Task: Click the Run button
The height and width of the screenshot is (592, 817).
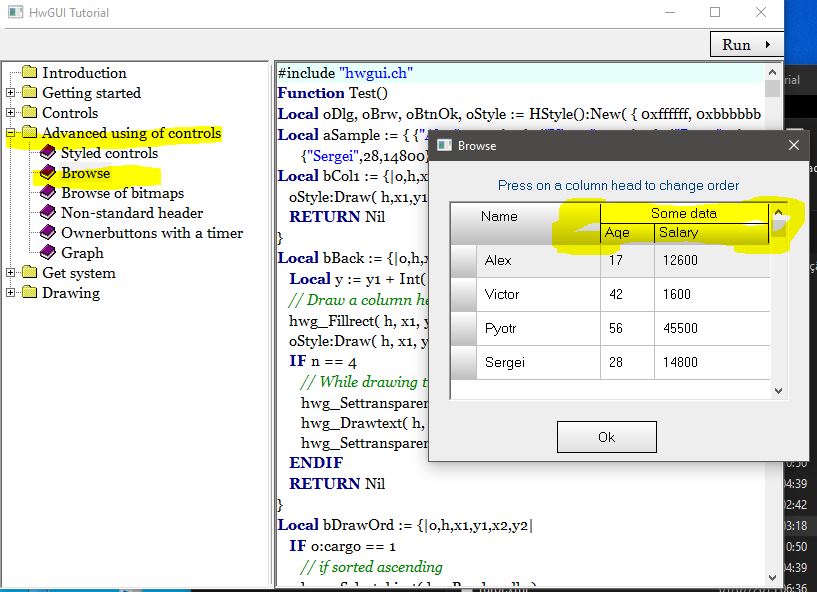Action: pyautogui.click(x=746, y=44)
